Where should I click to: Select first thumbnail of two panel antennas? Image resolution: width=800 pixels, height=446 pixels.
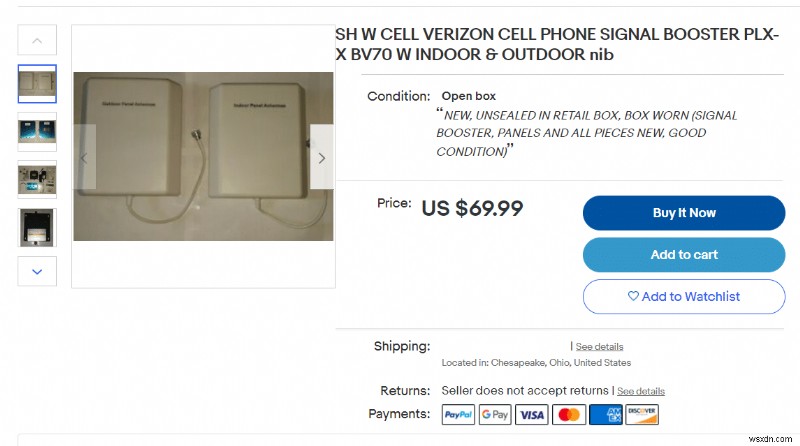[x=37, y=84]
